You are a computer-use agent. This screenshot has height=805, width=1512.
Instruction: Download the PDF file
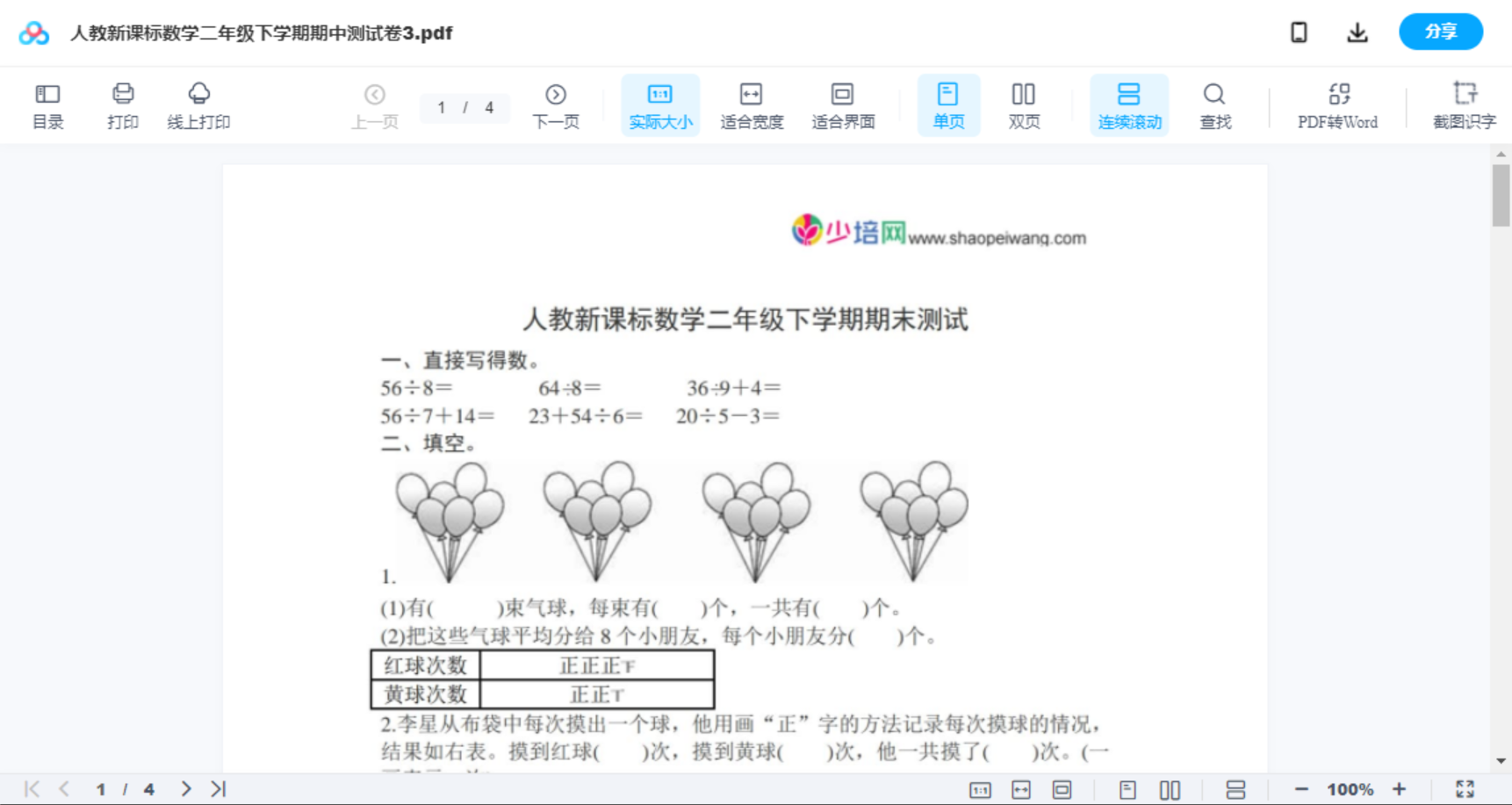[x=1357, y=32]
